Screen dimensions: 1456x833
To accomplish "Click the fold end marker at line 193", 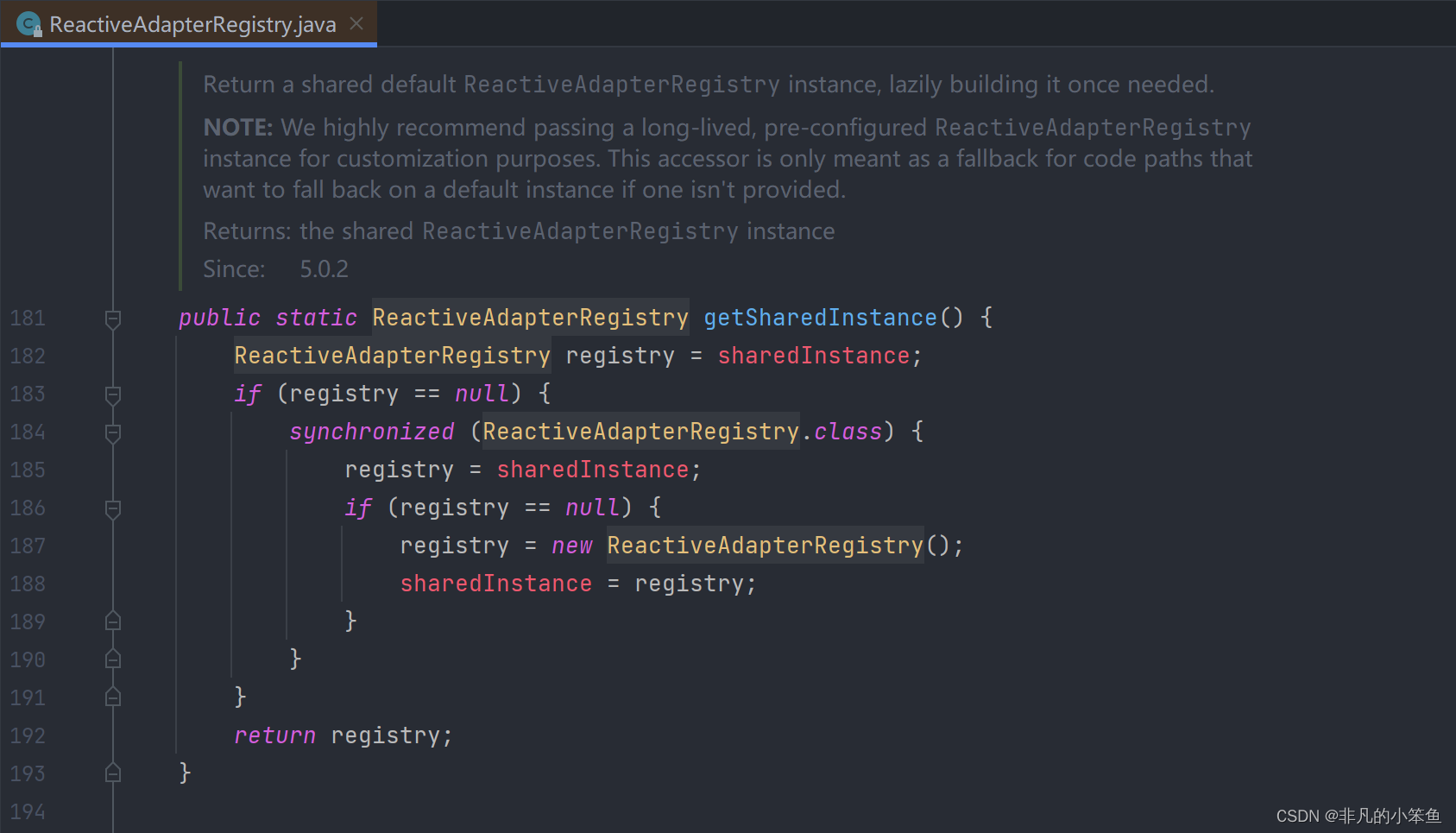I will tap(112, 773).
